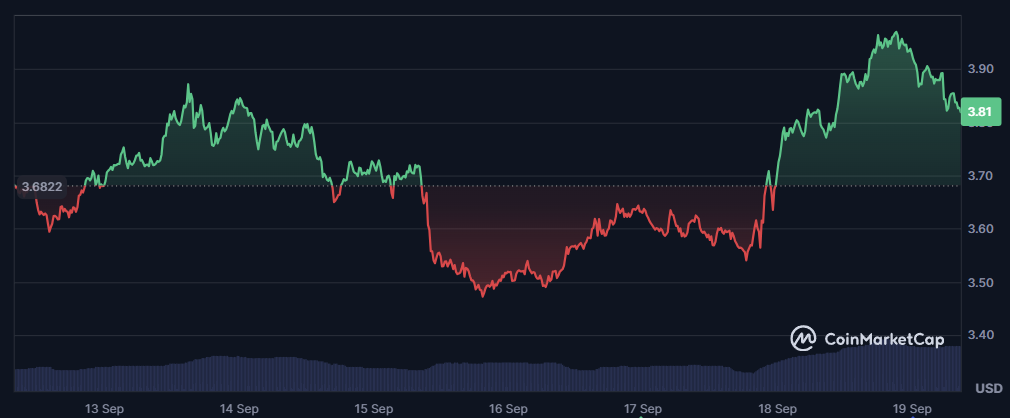Click the 16 Sep date label
This screenshot has height=418, width=1010.
pos(508,408)
